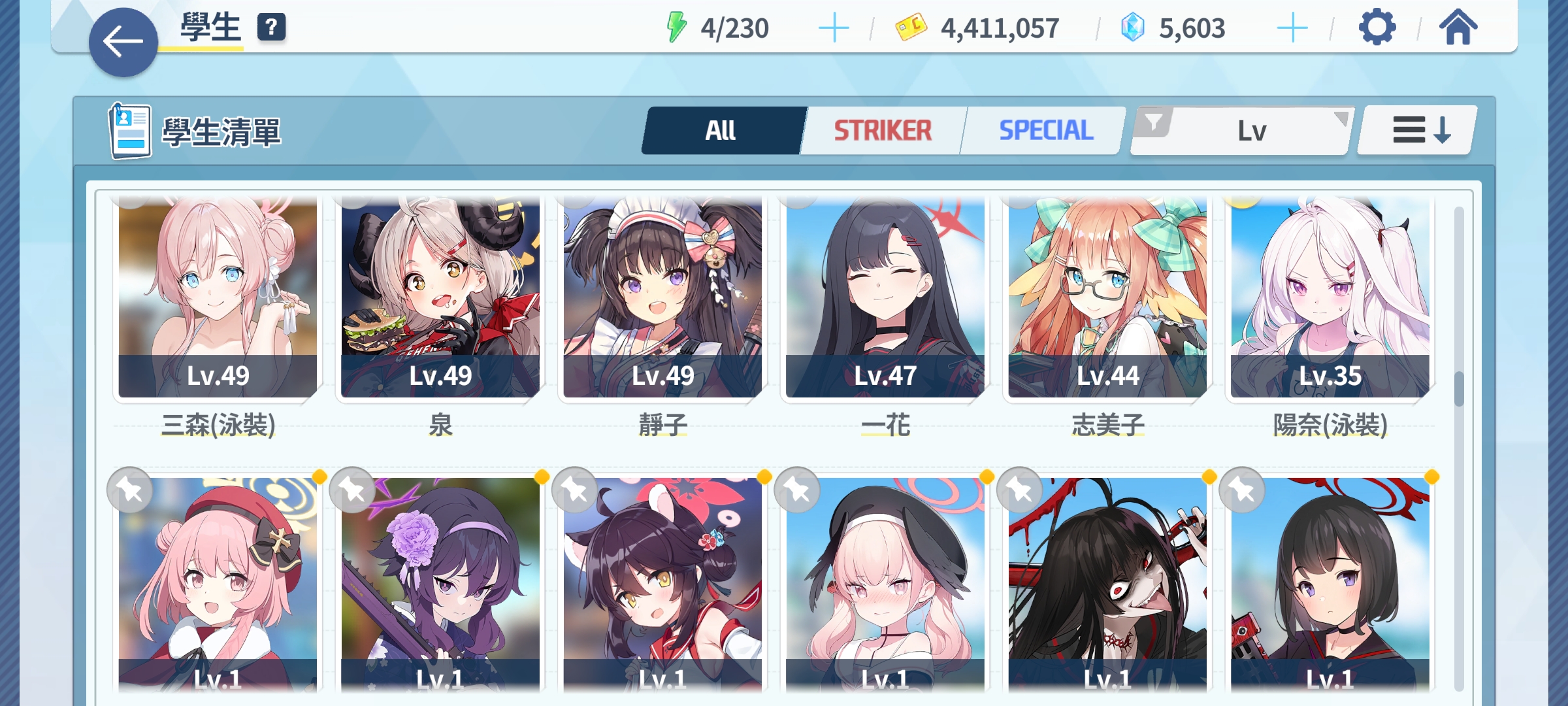This screenshot has width=1568, height=706.
Task: Tap the back arrow button
Action: [x=123, y=42]
